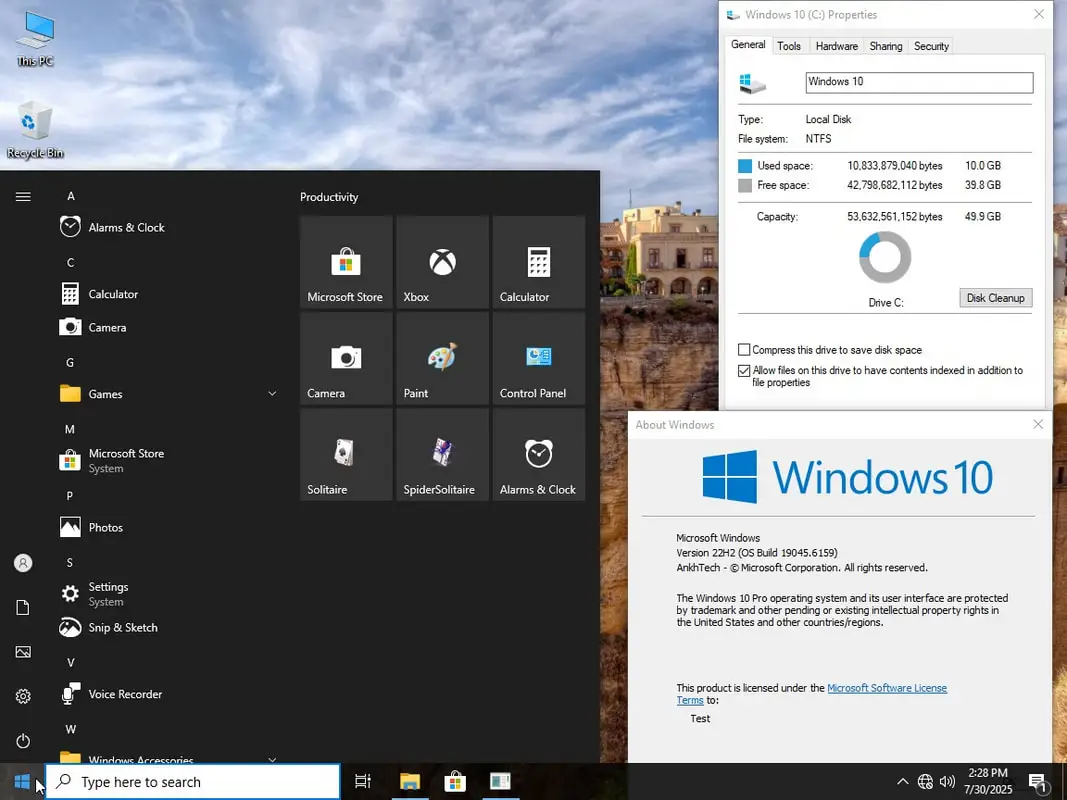Expand the Start menu hamburger navigation
1067x800 pixels.
(x=23, y=197)
